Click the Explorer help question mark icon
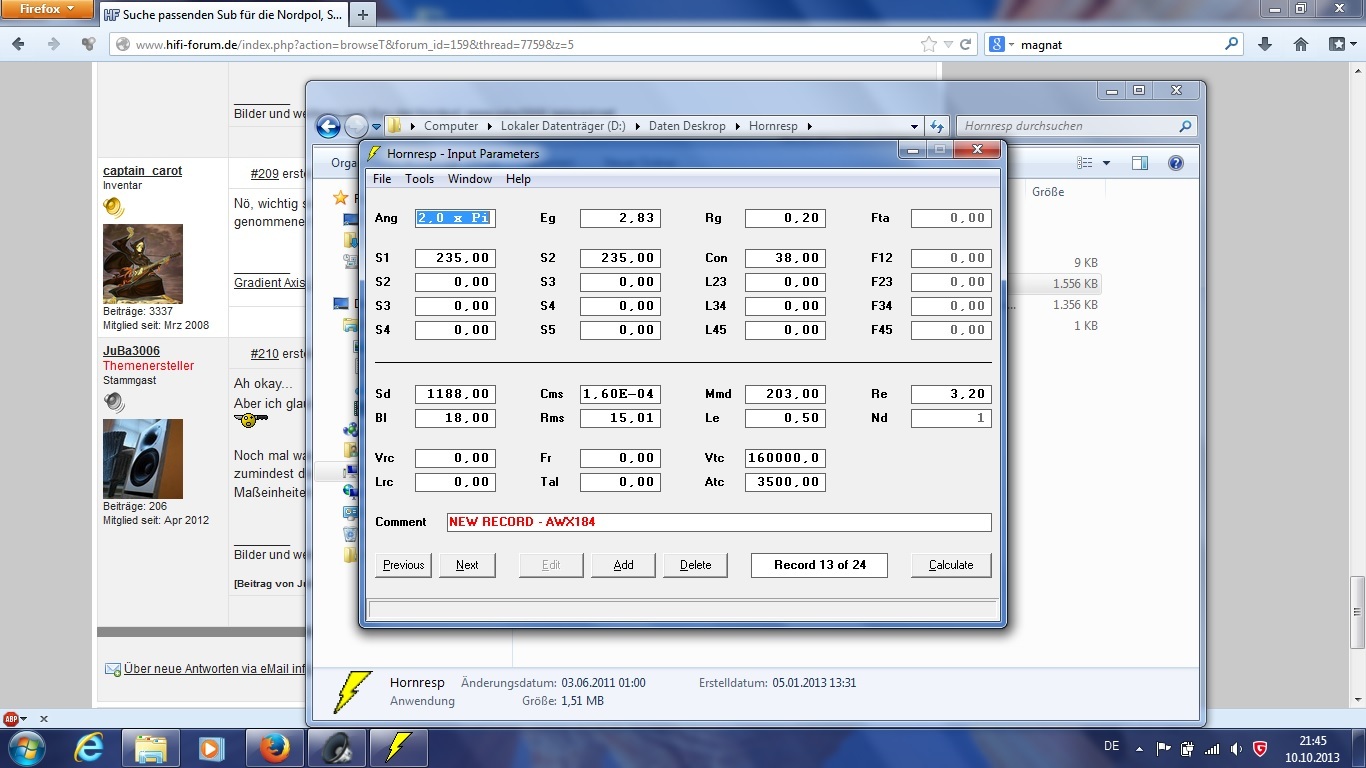The image size is (1366, 768). click(x=1176, y=163)
